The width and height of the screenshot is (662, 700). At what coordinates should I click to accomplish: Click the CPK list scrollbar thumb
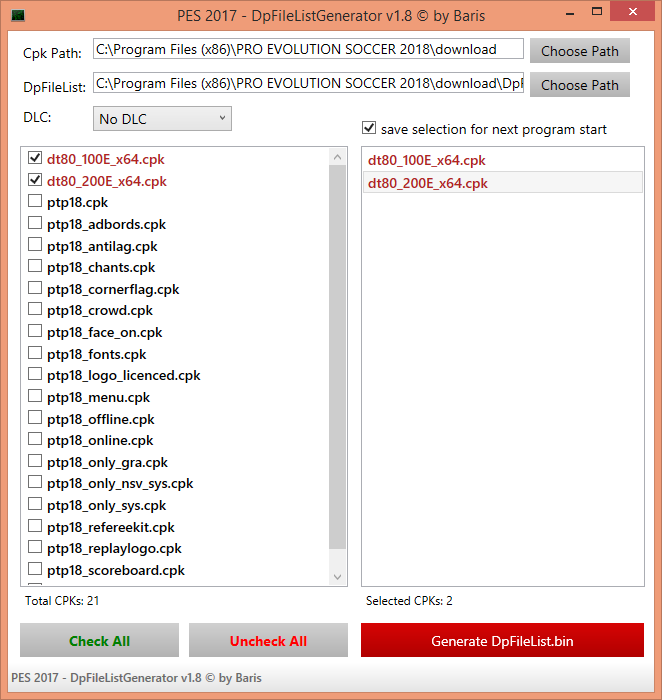click(337, 357)
